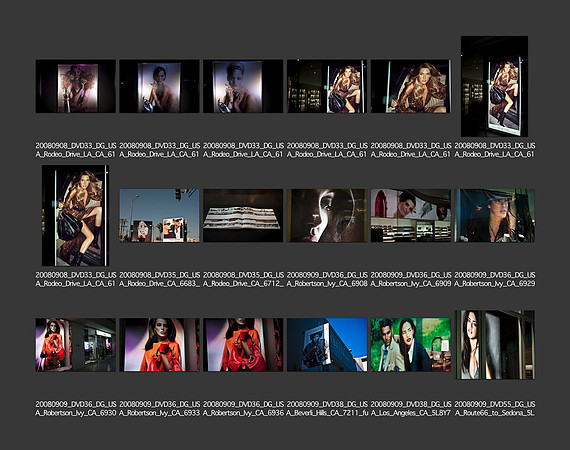Select orange dress poster beside storefront thumbnail
The width and height of the screenshot is (570, 450).
(76, 345)
